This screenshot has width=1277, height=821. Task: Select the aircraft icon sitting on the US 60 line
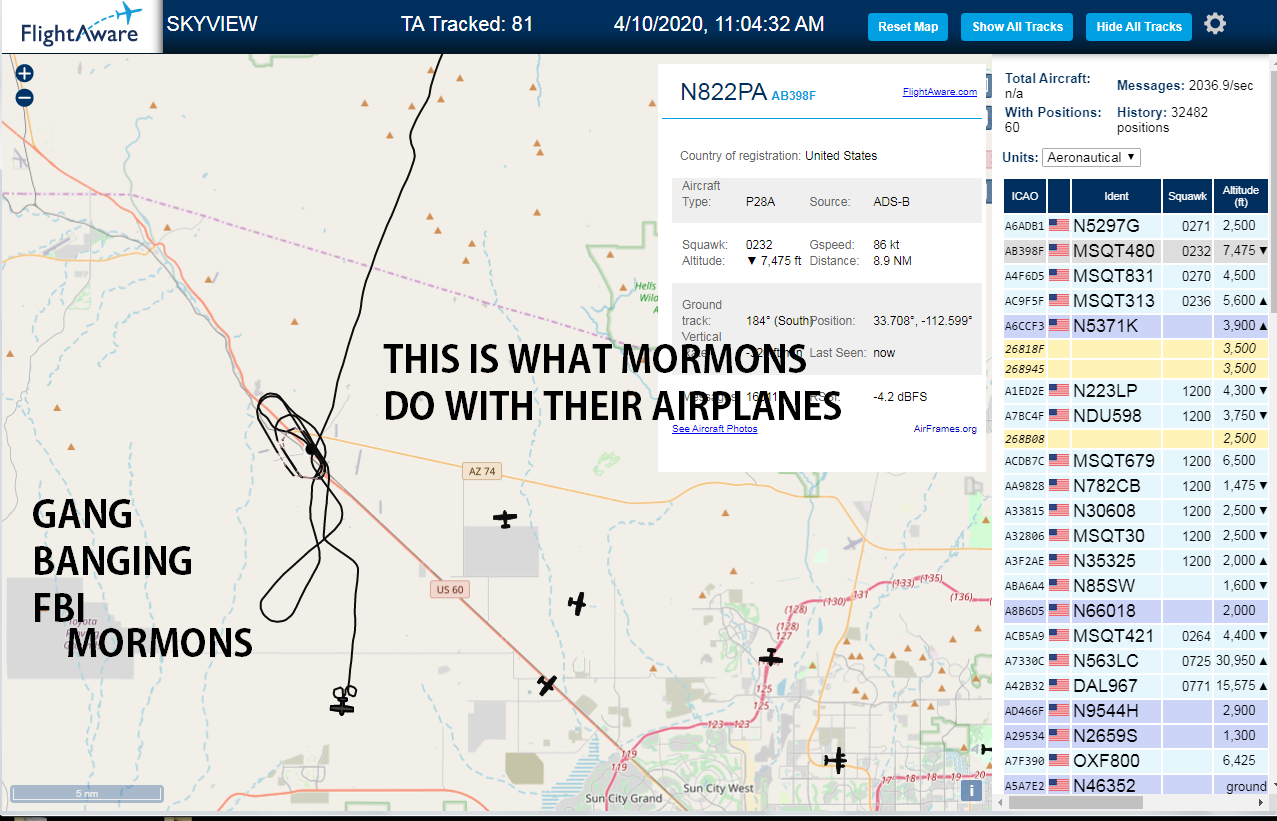point(547,685)
